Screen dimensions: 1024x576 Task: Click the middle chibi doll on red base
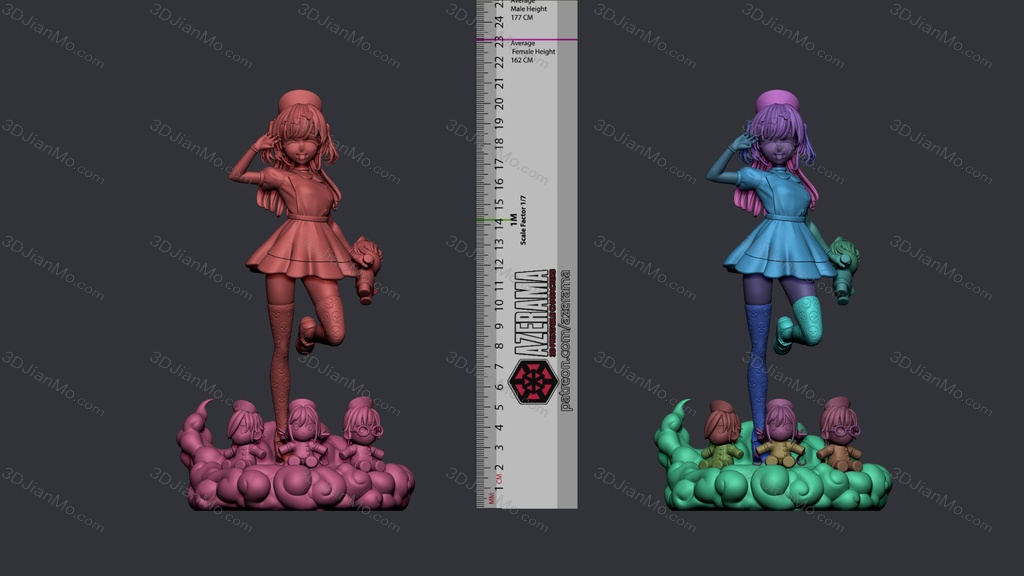click(303, 432)
